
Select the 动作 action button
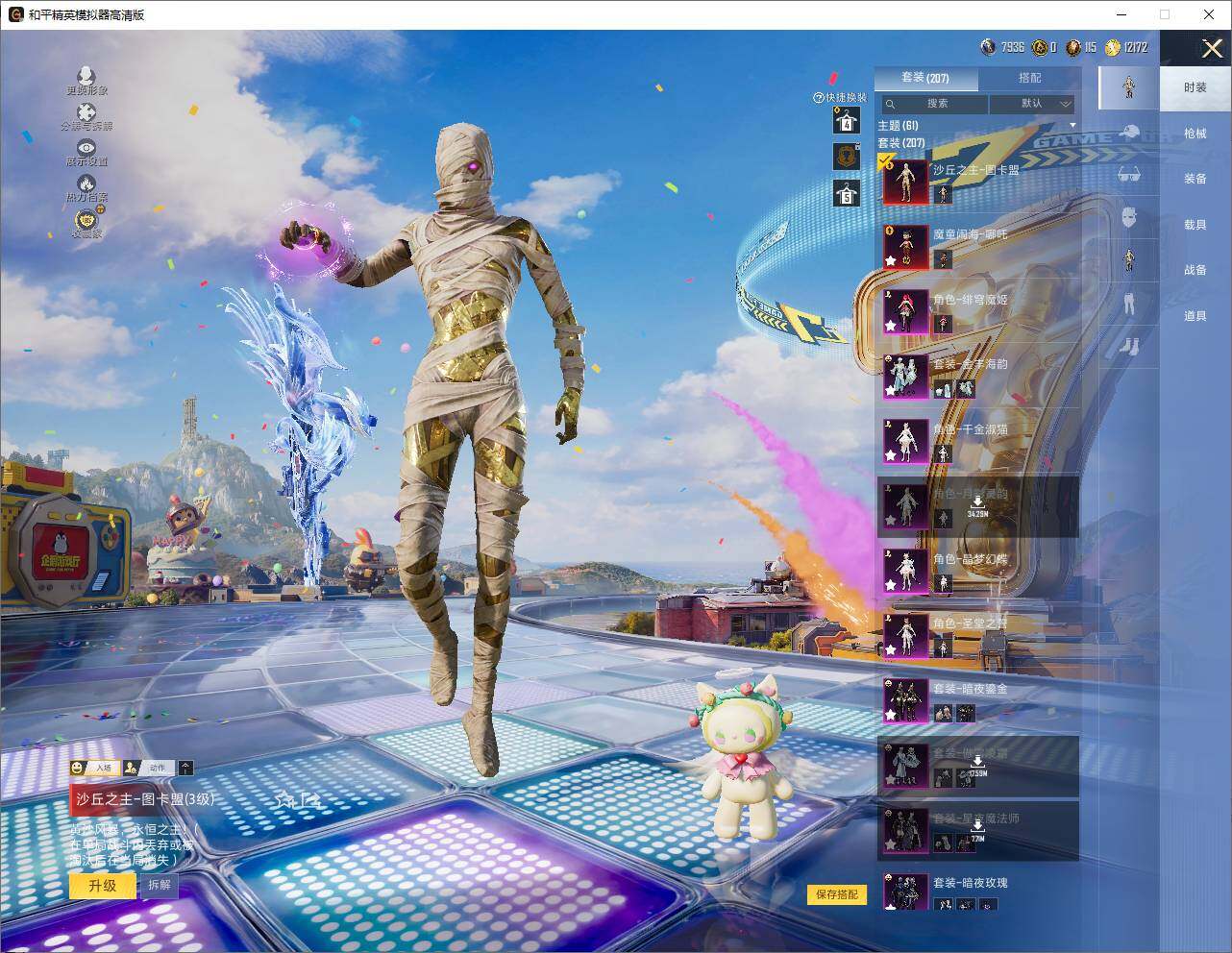[149, 768]
